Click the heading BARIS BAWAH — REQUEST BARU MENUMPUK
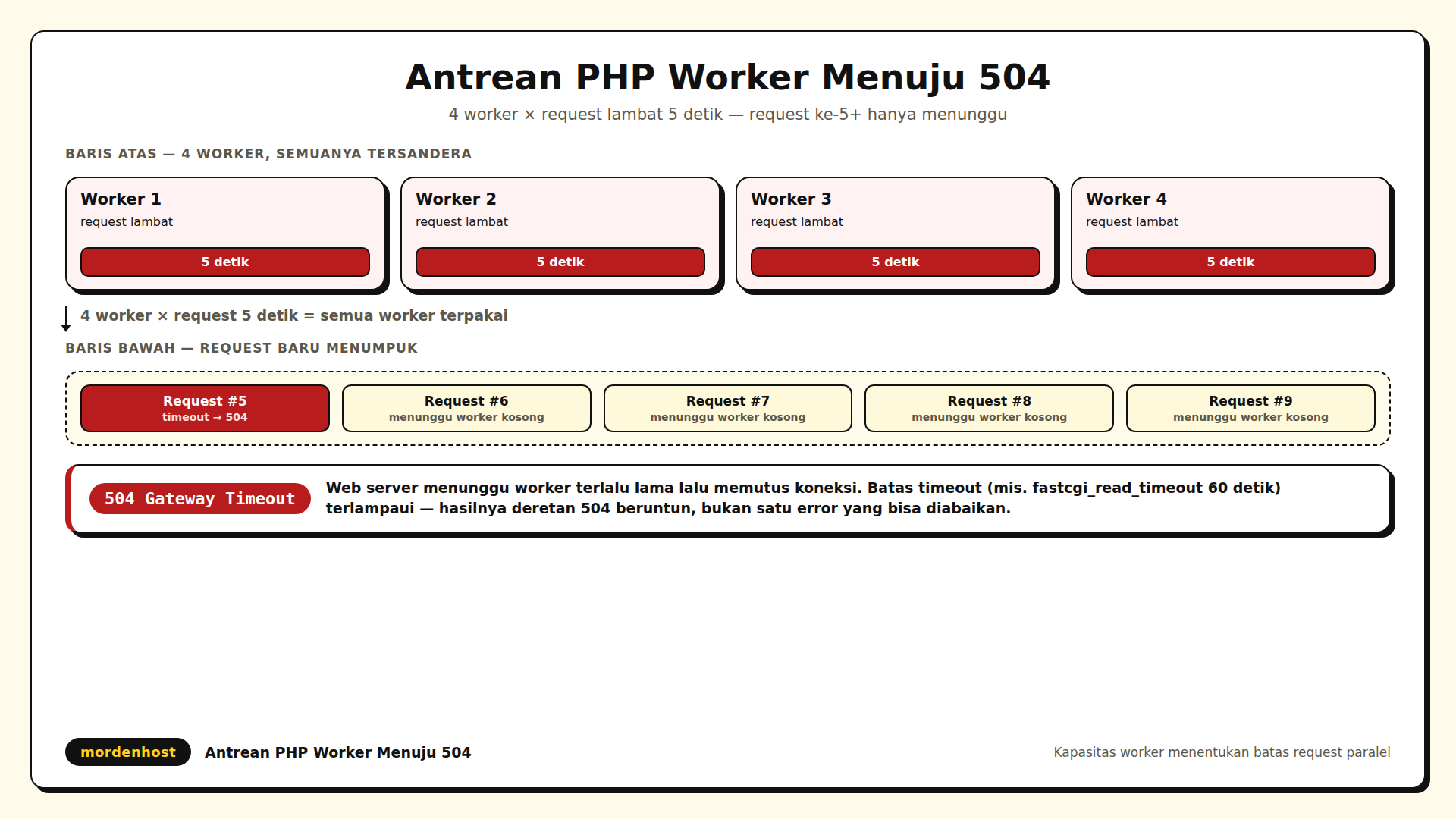 tap(241, 348)
